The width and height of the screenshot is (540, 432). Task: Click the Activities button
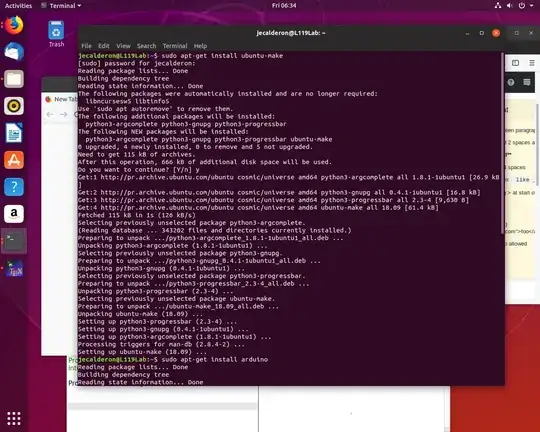18,6
